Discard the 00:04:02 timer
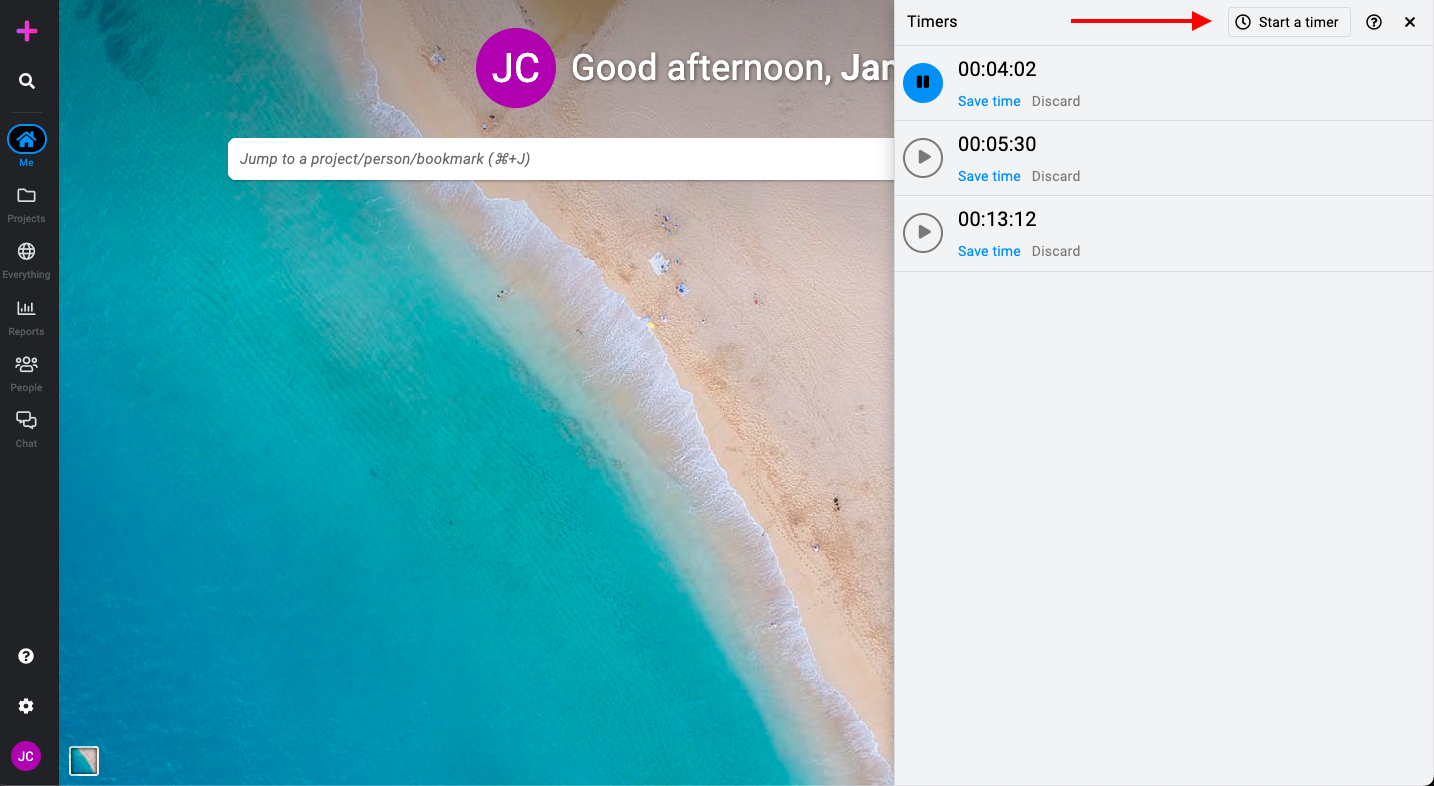The width and height of the screenshot is (1434, 786). (x=1056, y=101)
